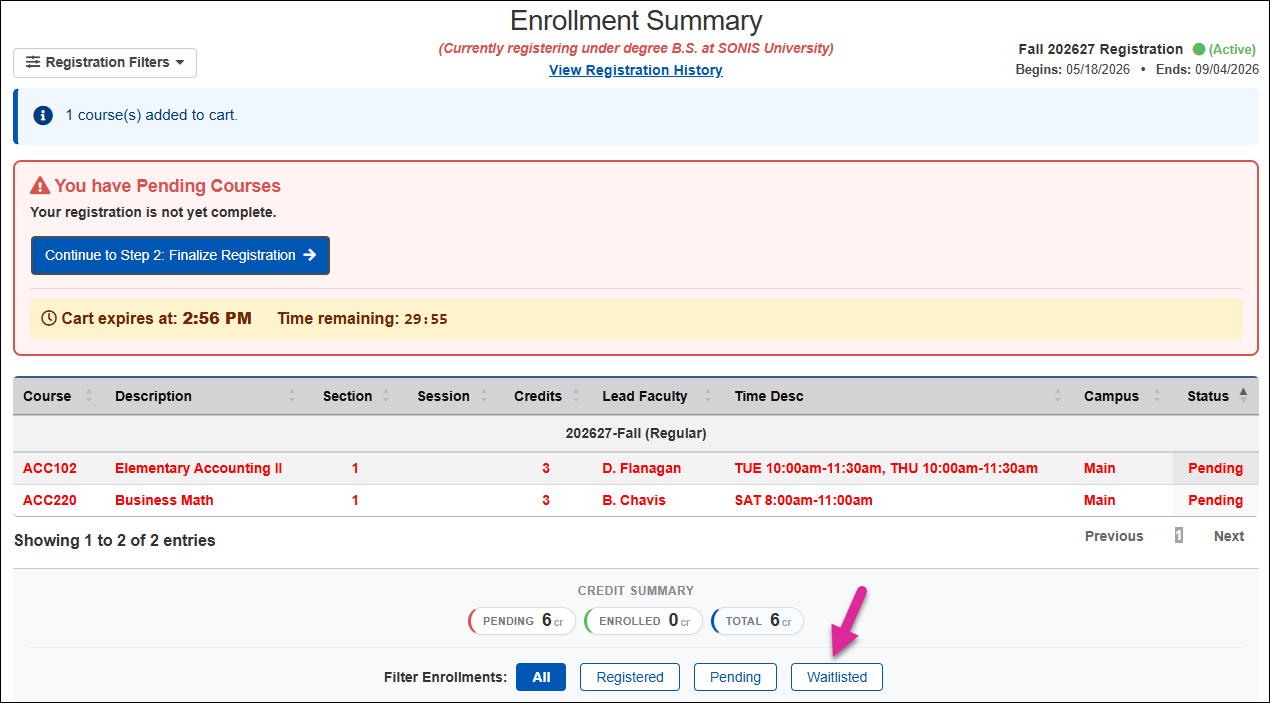Click the sliders icon on Registration Filters
The height and width of the screenshot is (703, 1270).
(x=33, y=62)
